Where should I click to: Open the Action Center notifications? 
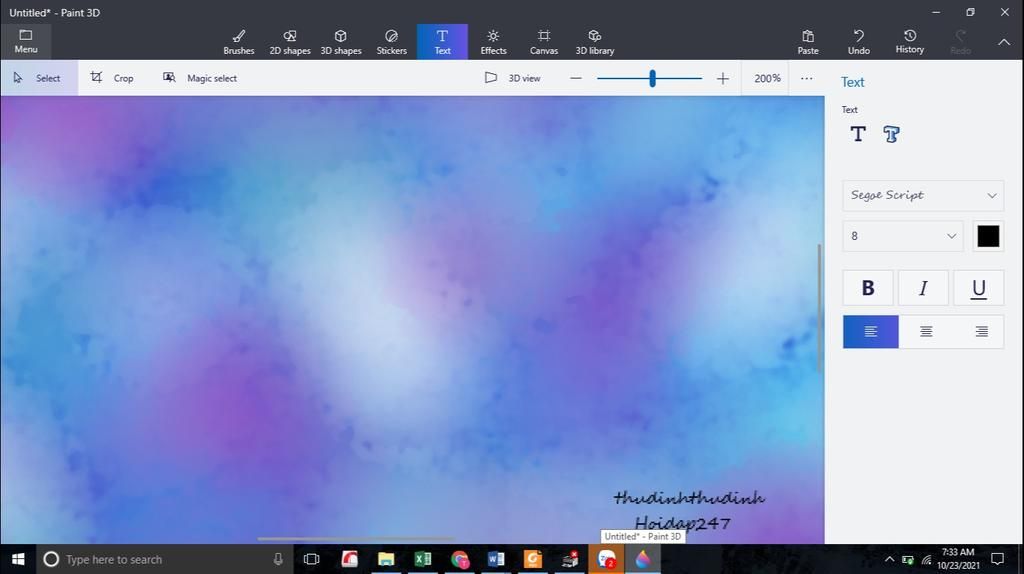tap(997, 559)
